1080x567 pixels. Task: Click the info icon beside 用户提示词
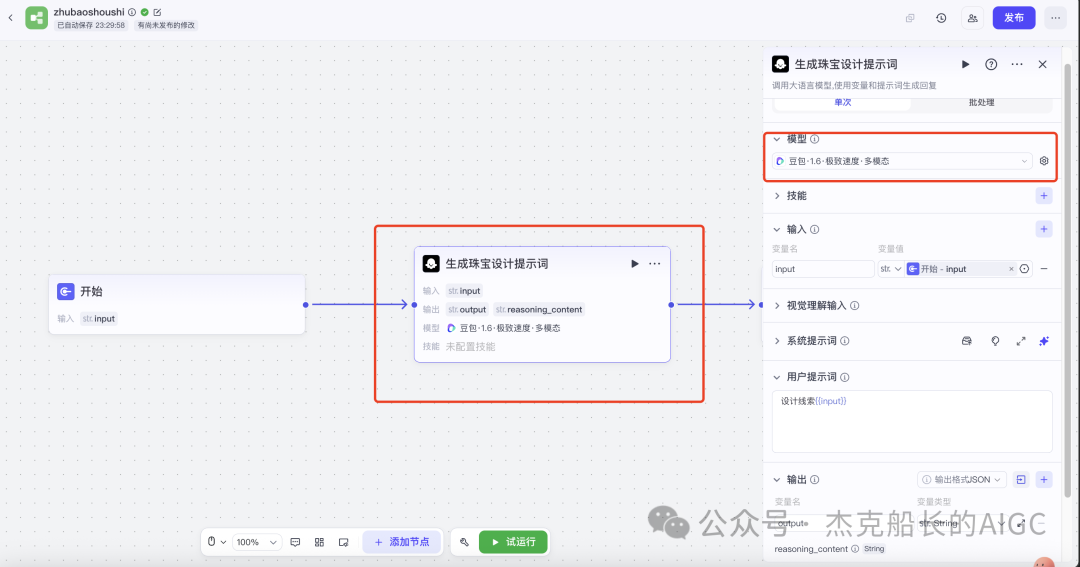pos(844,378)
